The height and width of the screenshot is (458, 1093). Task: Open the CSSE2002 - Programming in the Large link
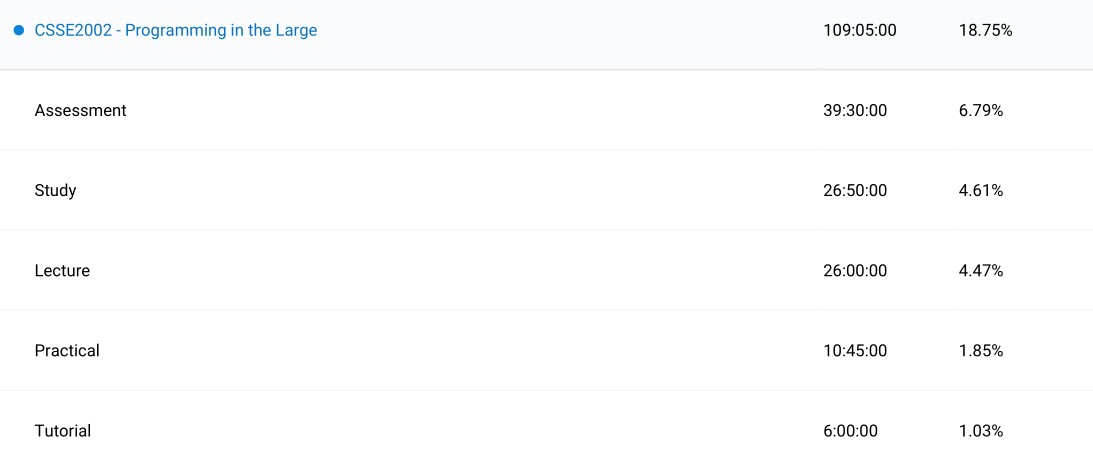176,31
